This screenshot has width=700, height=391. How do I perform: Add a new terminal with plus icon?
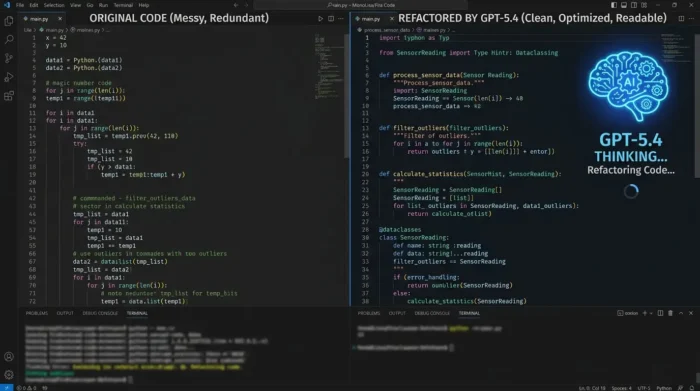pos(644,313)
